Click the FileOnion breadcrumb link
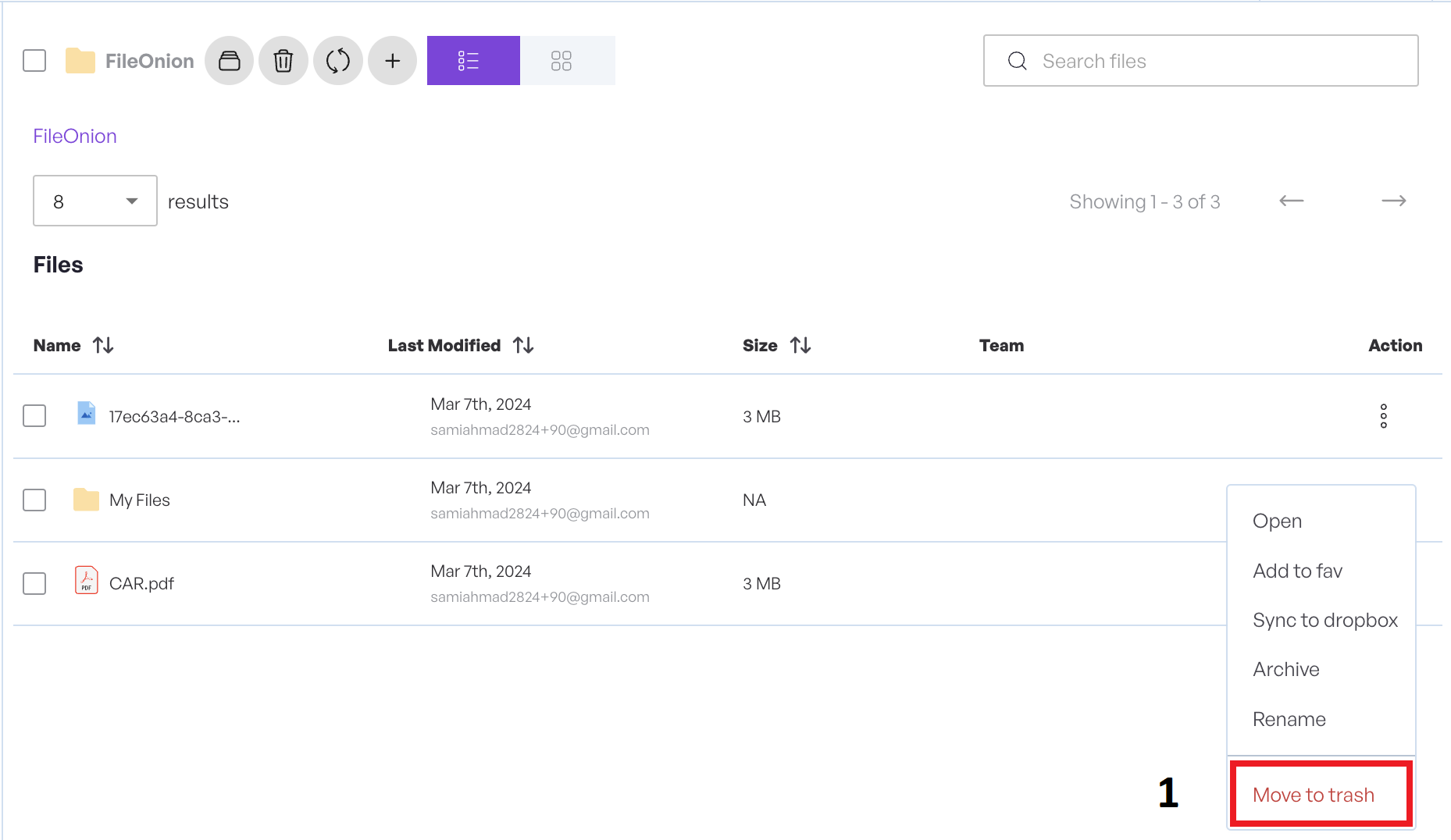The image size is (1451, 840). pyautogui.click(x=75, y=136)
